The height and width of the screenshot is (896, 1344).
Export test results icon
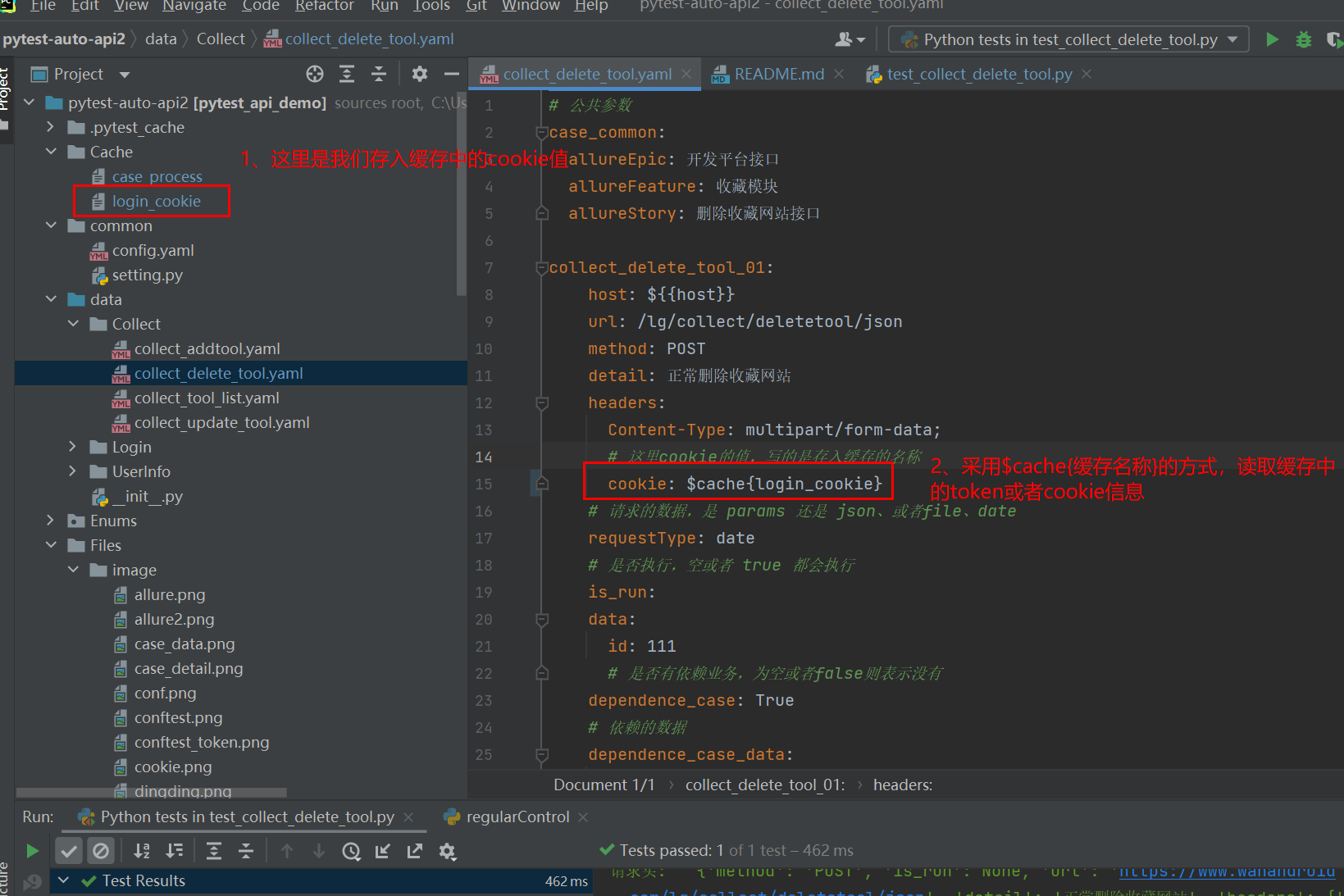(x=415, y=851)
